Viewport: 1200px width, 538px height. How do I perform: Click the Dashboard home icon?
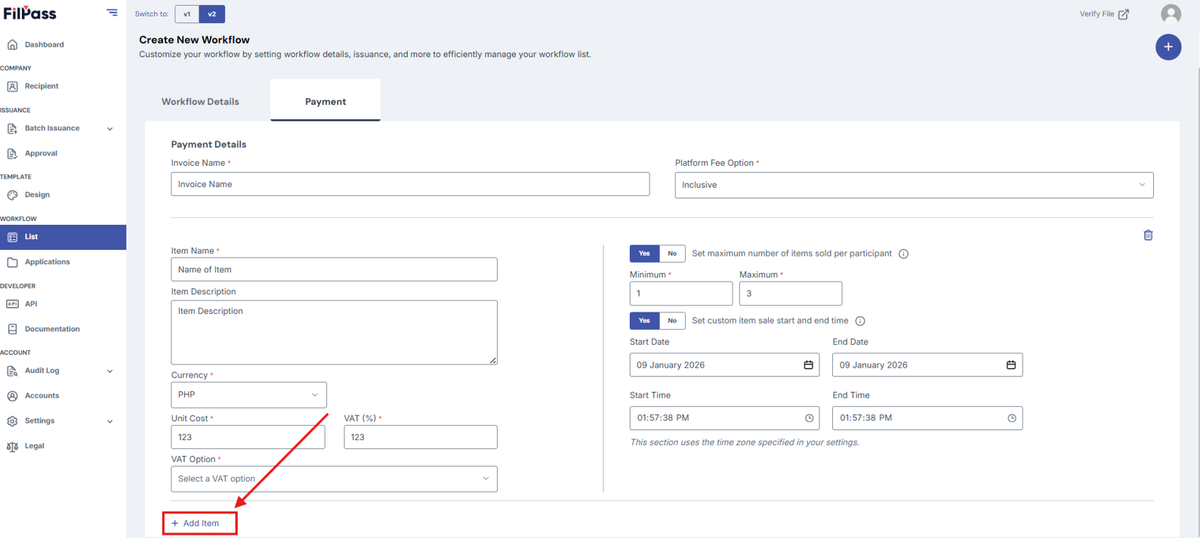pos(12,45)
